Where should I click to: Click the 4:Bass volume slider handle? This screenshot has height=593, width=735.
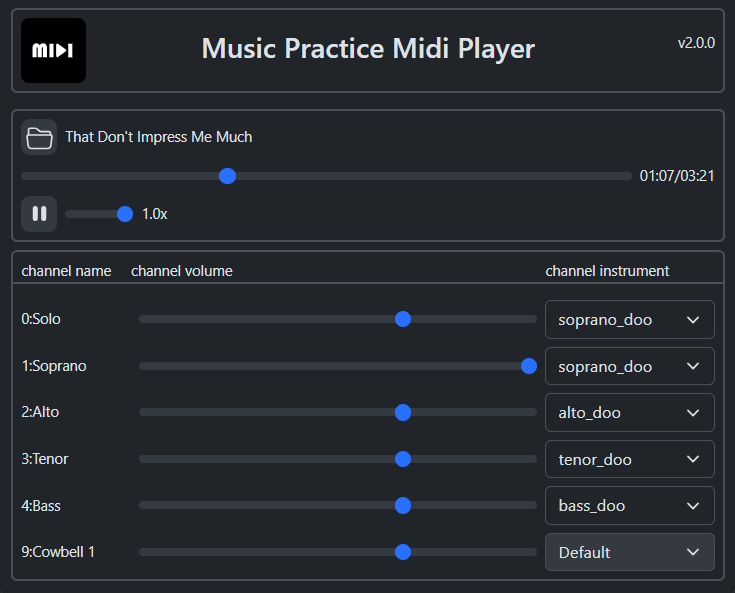click(x=403, y=505)
